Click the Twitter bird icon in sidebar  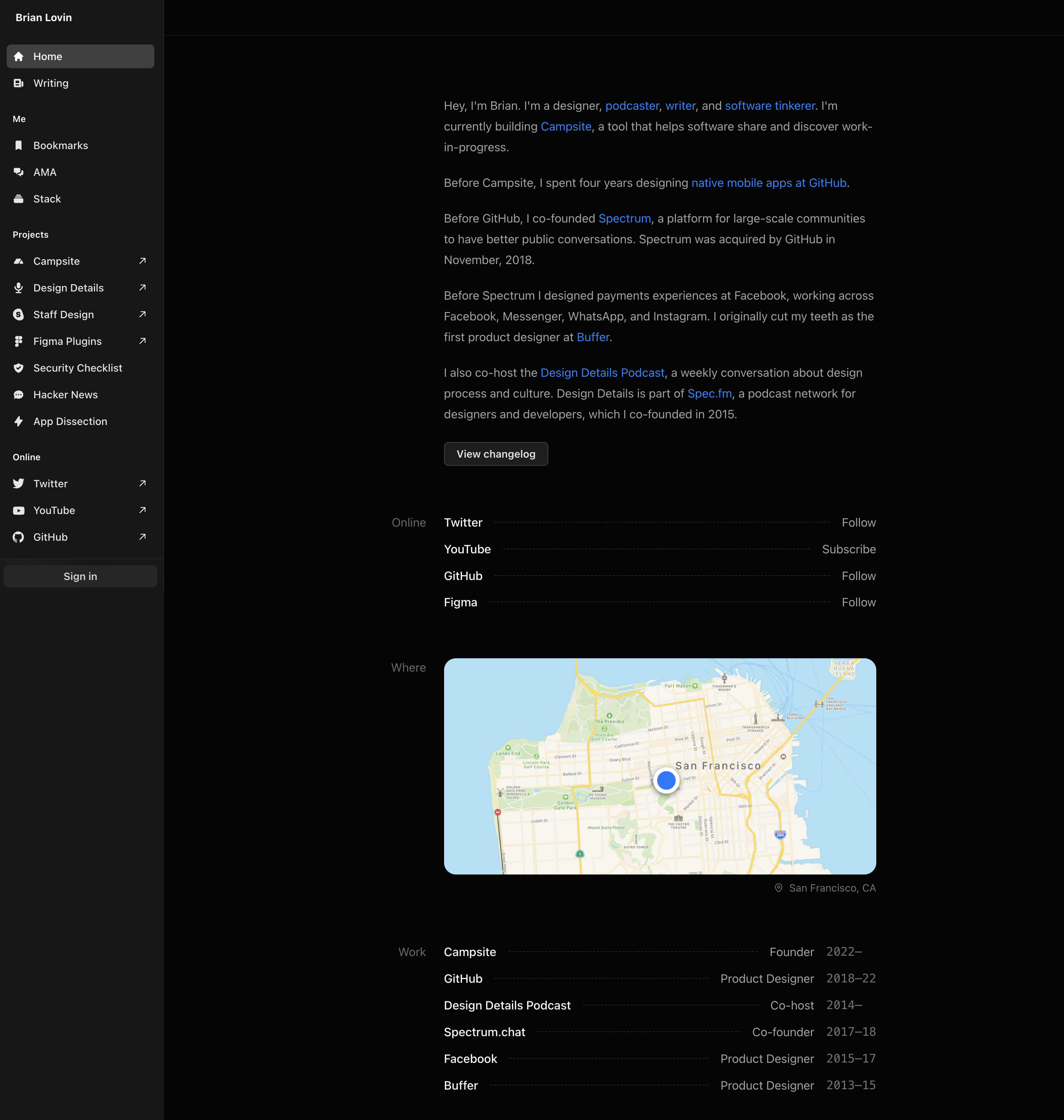(19, 483)
